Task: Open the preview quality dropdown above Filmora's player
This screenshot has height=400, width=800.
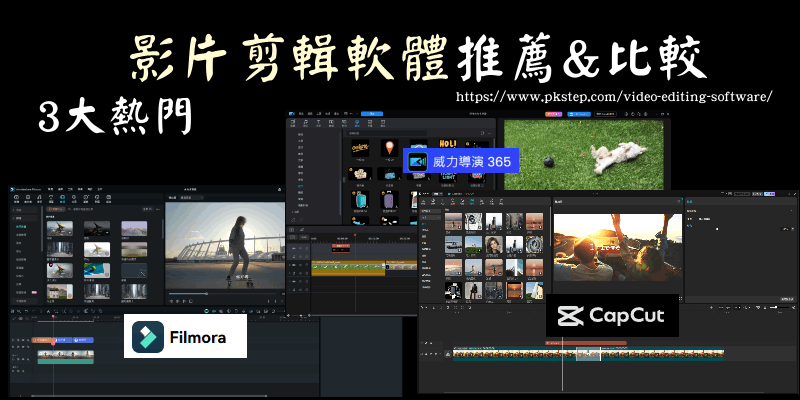Action: 191,197
